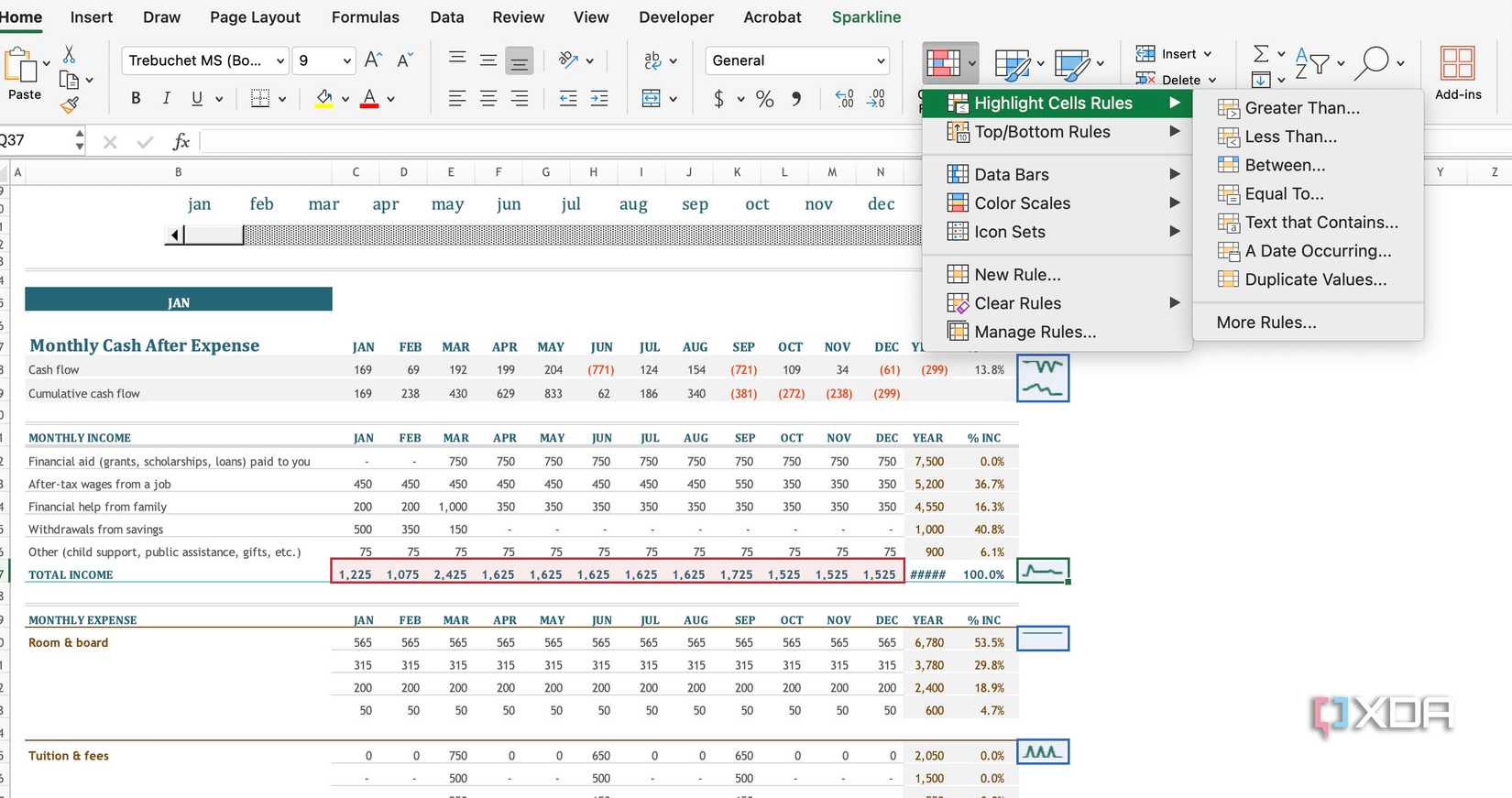Increase indent icon
1512x798 pixels.
pos(599,99)
